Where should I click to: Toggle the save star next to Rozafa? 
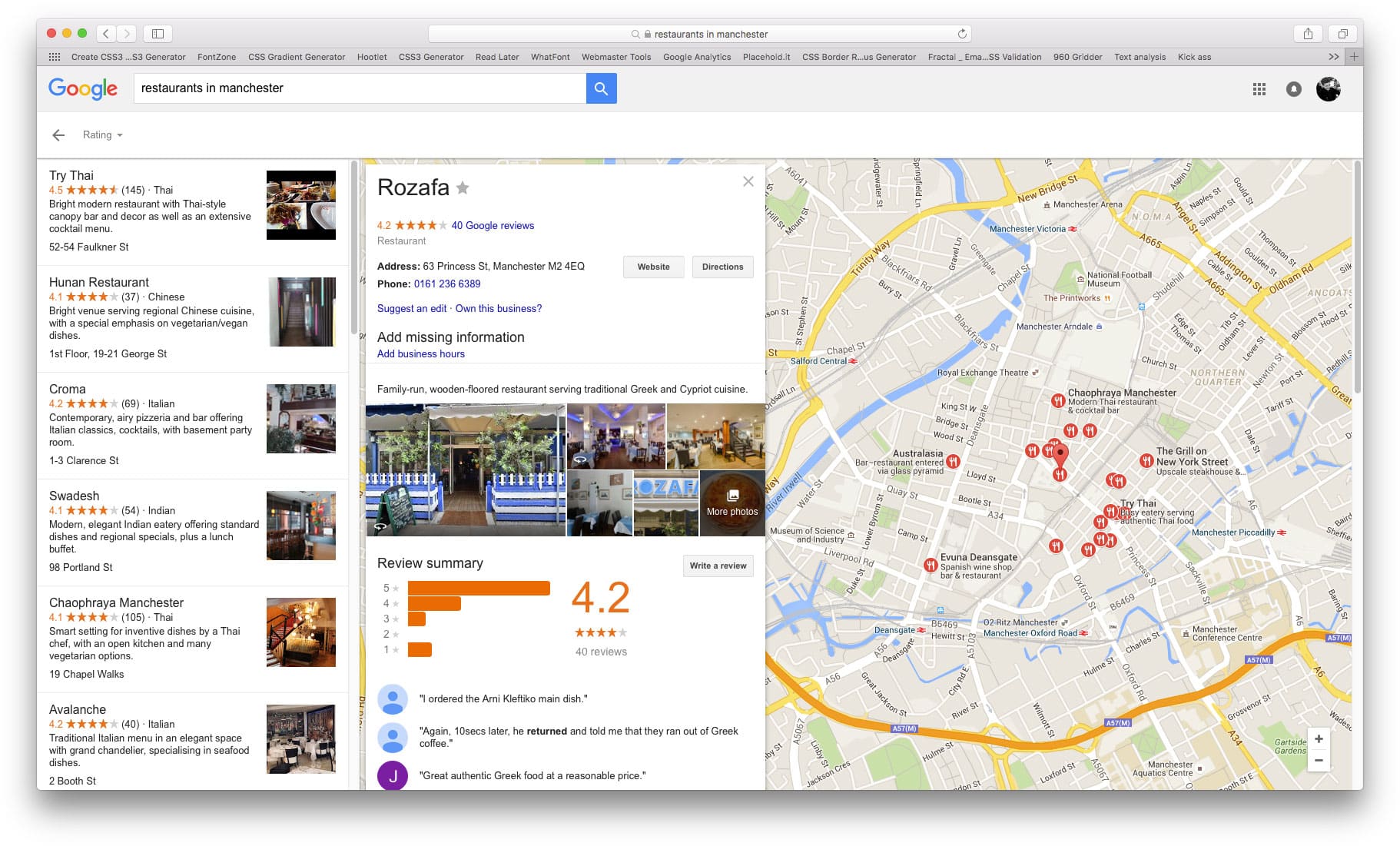(x=462, y=187)
